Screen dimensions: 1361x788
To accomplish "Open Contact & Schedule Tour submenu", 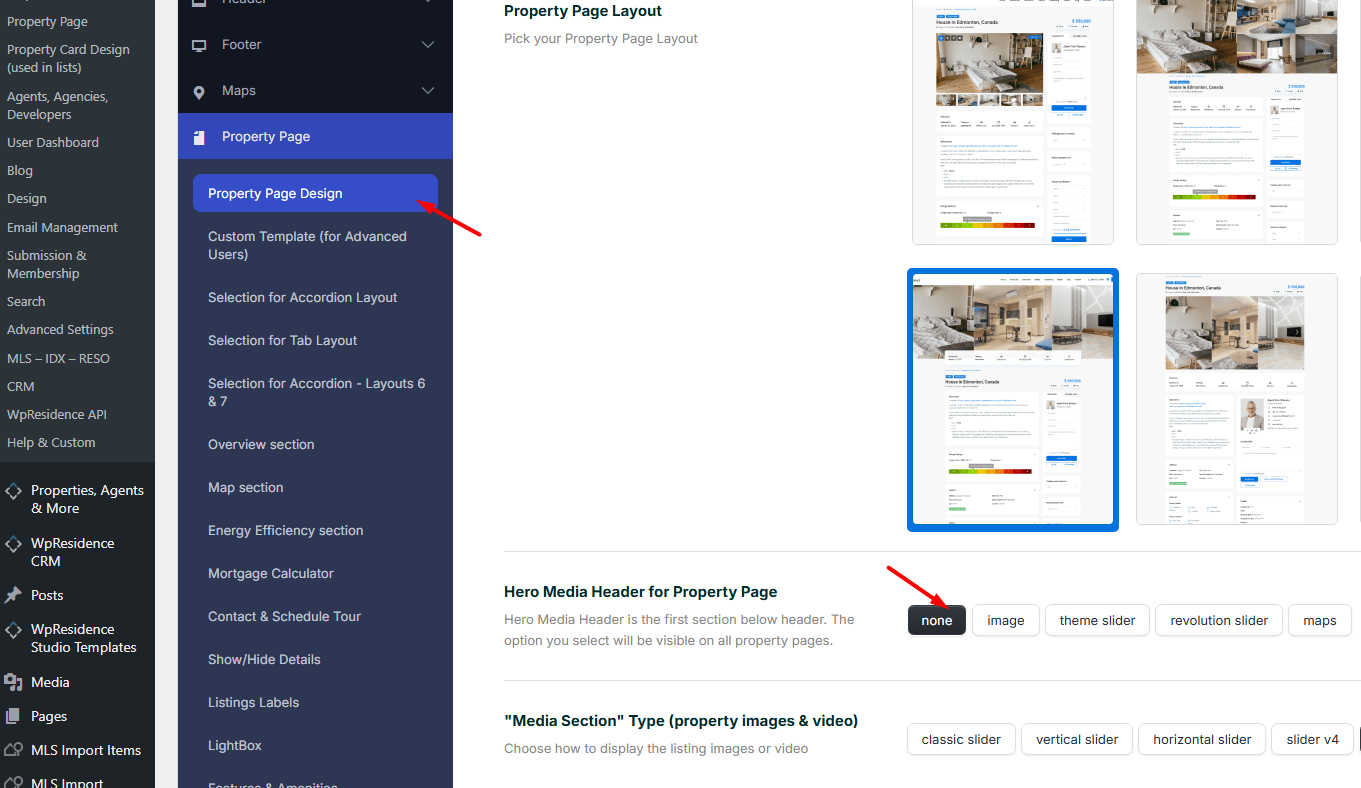I will pos(284,616).
